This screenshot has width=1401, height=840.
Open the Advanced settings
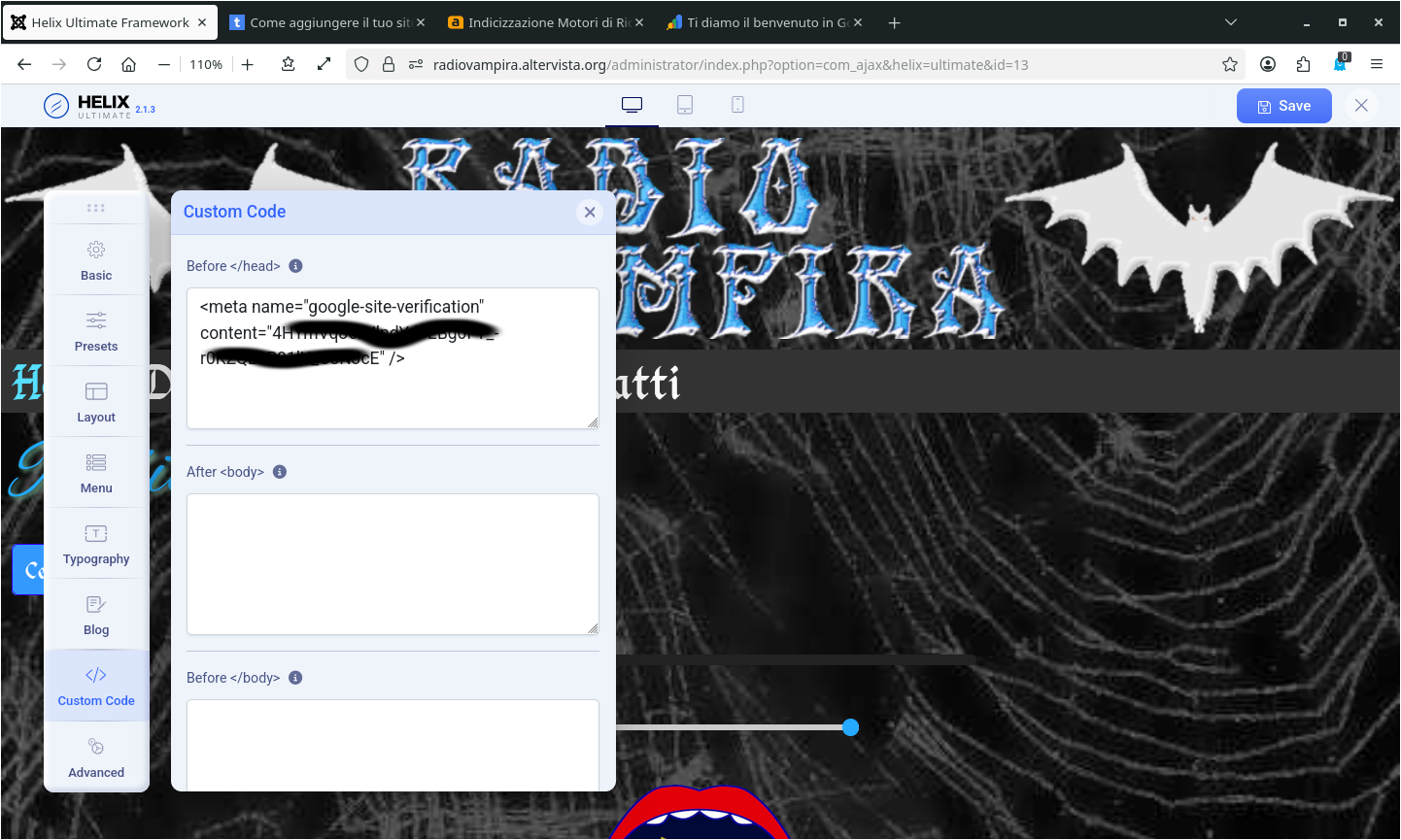[x=96, y=757]
